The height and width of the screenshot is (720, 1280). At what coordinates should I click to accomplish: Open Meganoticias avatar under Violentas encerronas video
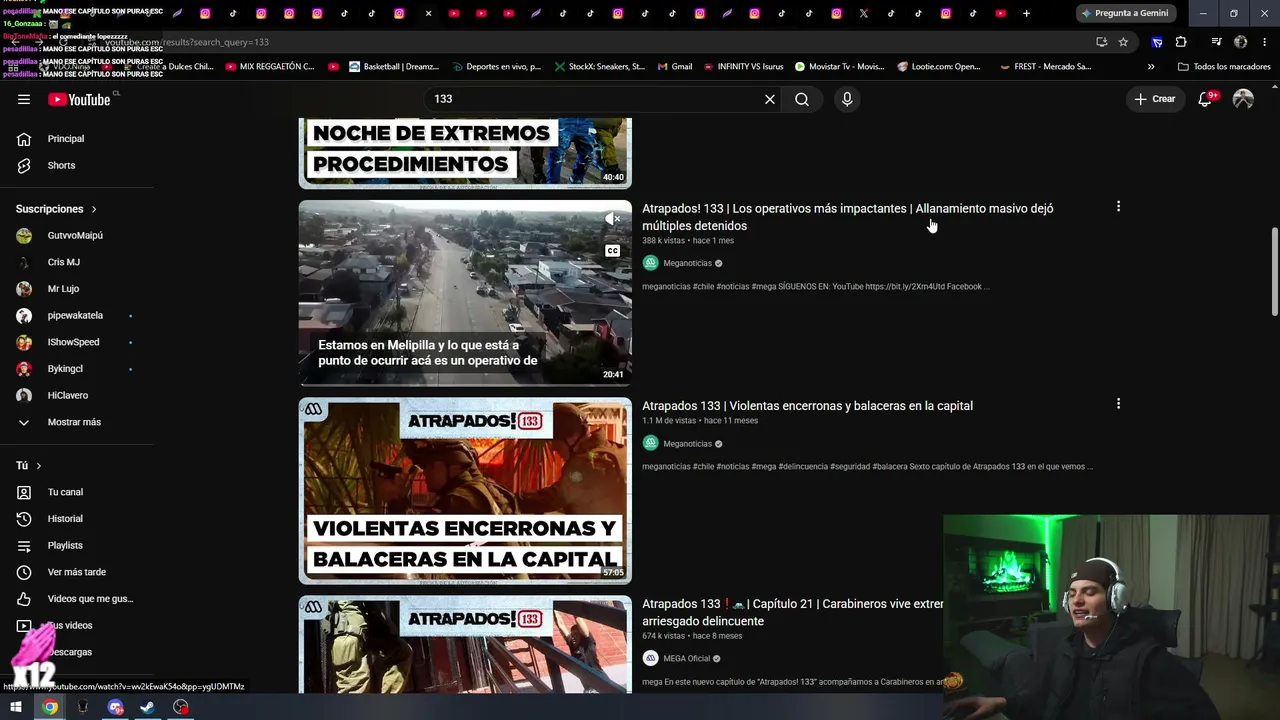tap(650, 444)
